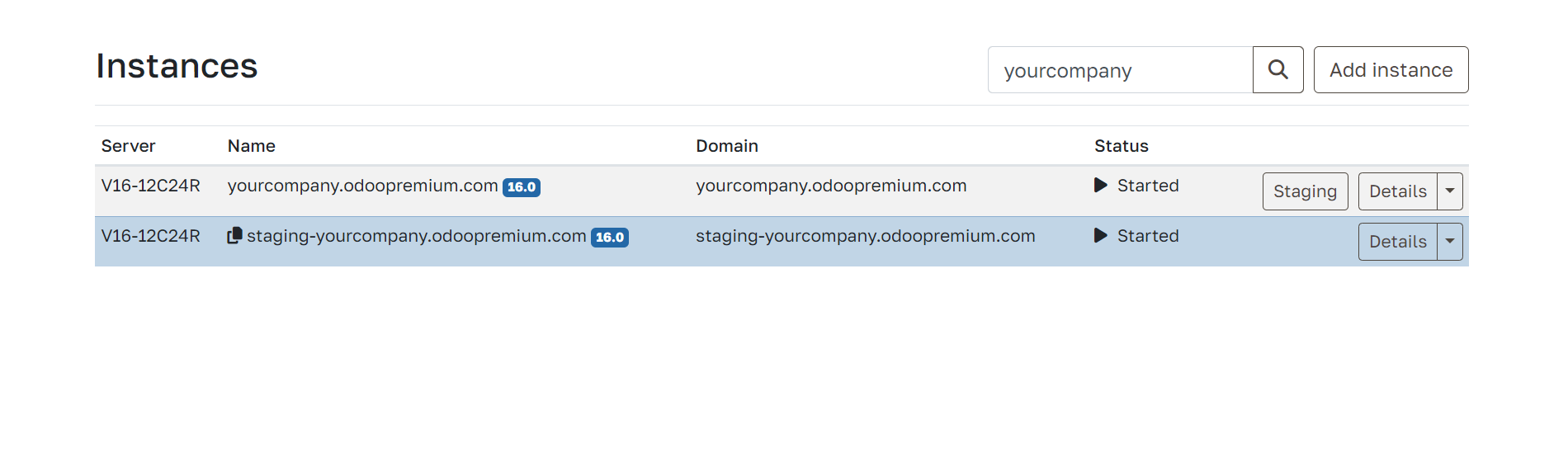Image resolution: width=1568 pixels, height=462 pixels.
Task: Click the staging-yourcompany.odoopremium.com domain text
Action: pyautogui.click(x=865, y=236)
